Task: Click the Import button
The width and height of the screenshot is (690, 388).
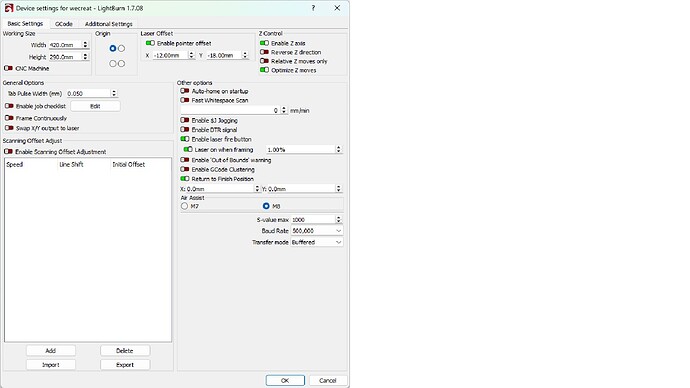Action: 51,365
